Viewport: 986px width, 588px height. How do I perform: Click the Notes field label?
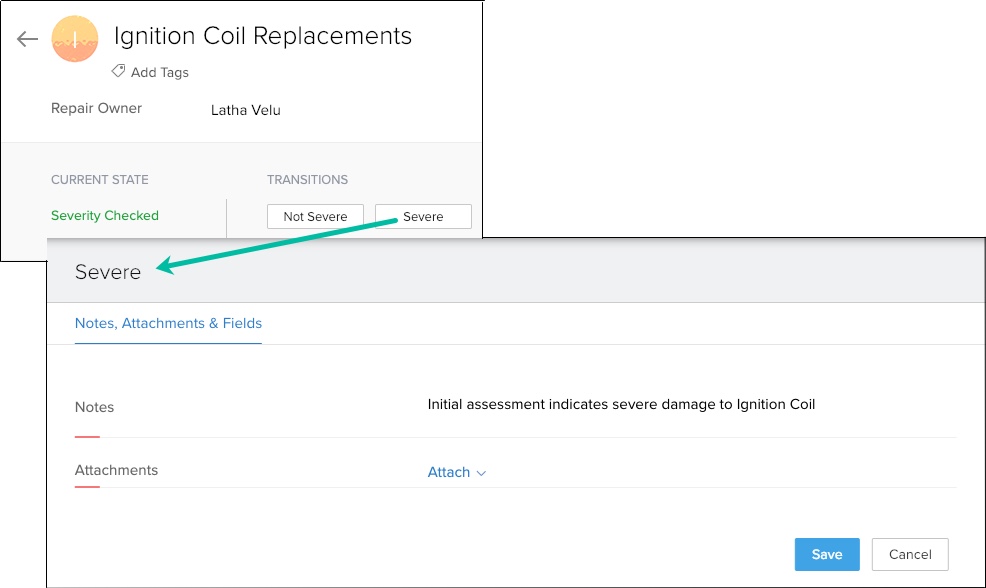click(94, 407)
